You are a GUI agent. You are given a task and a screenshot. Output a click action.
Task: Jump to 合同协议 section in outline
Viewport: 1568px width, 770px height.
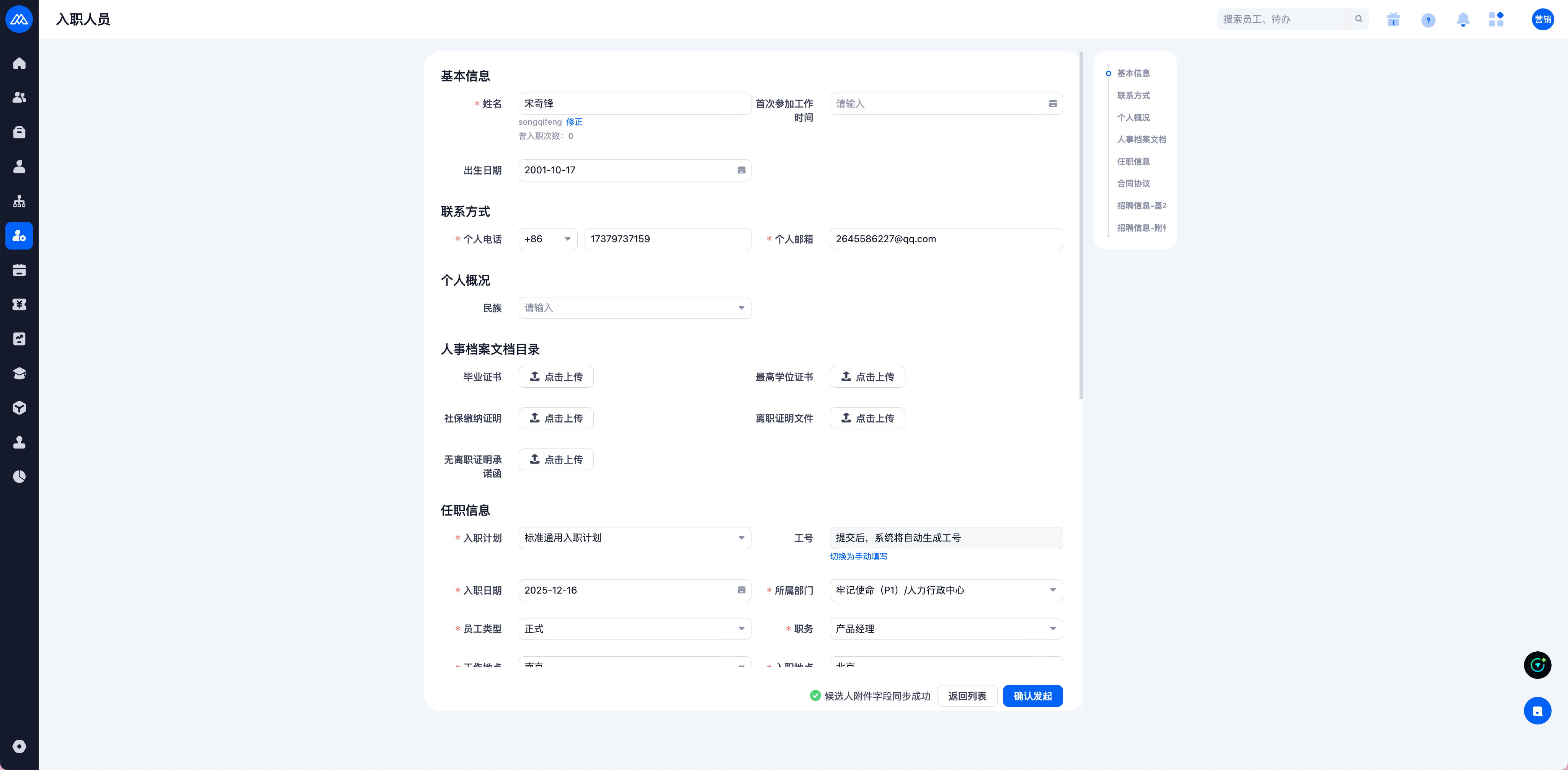click(1133, 183)
